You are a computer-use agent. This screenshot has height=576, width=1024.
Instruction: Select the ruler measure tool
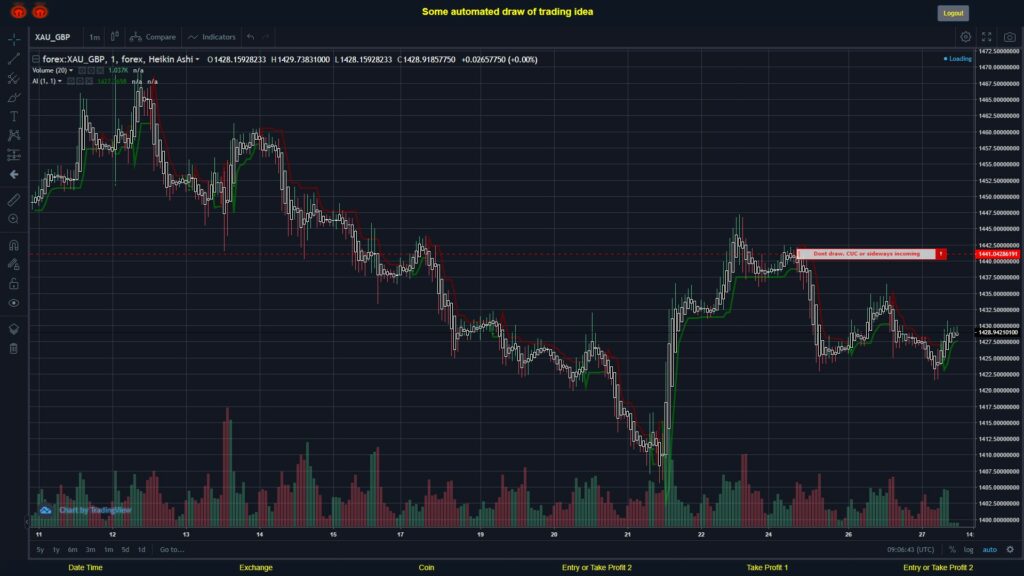(x=14, y=200)
